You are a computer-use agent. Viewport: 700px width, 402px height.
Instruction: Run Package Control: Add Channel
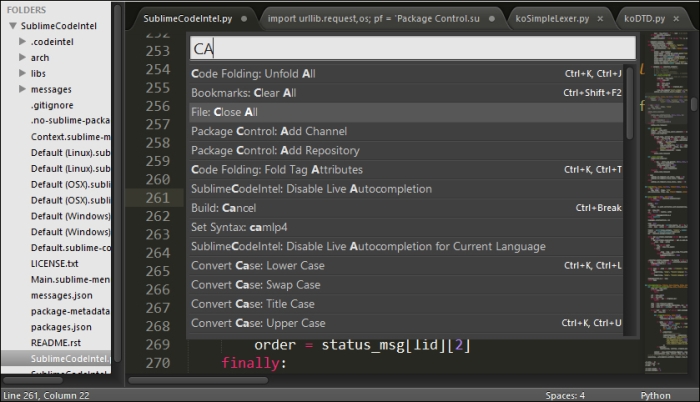click(x=406, y=131)
